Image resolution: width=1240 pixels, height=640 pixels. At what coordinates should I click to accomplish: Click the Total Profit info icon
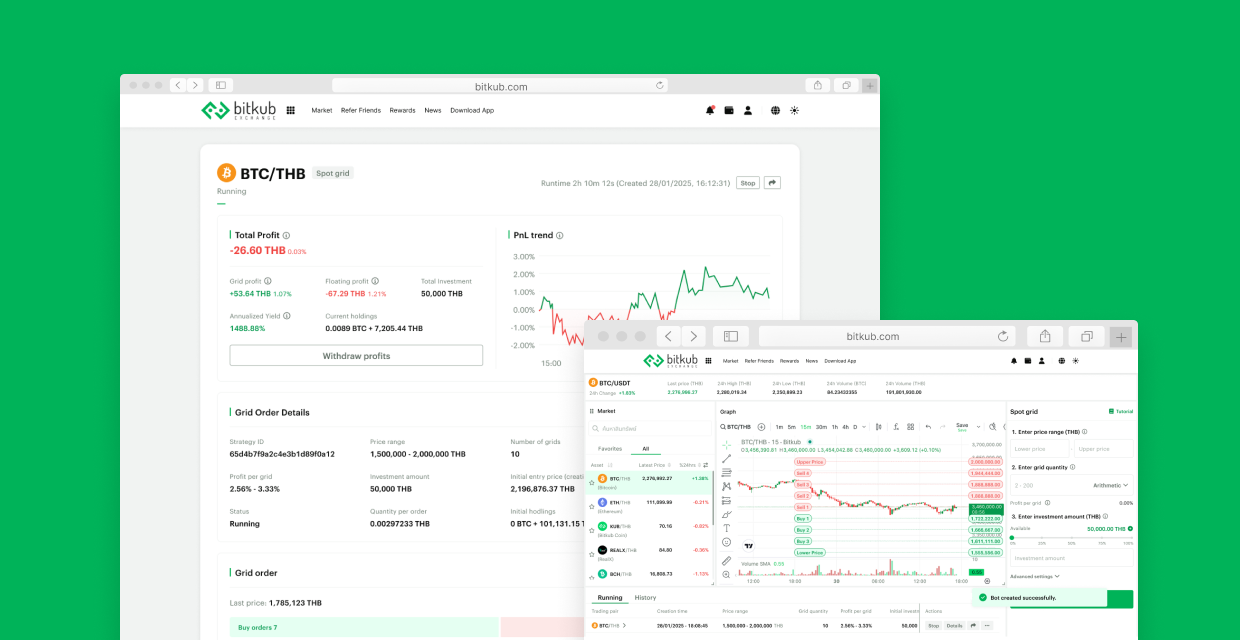(x=286, y=235)
